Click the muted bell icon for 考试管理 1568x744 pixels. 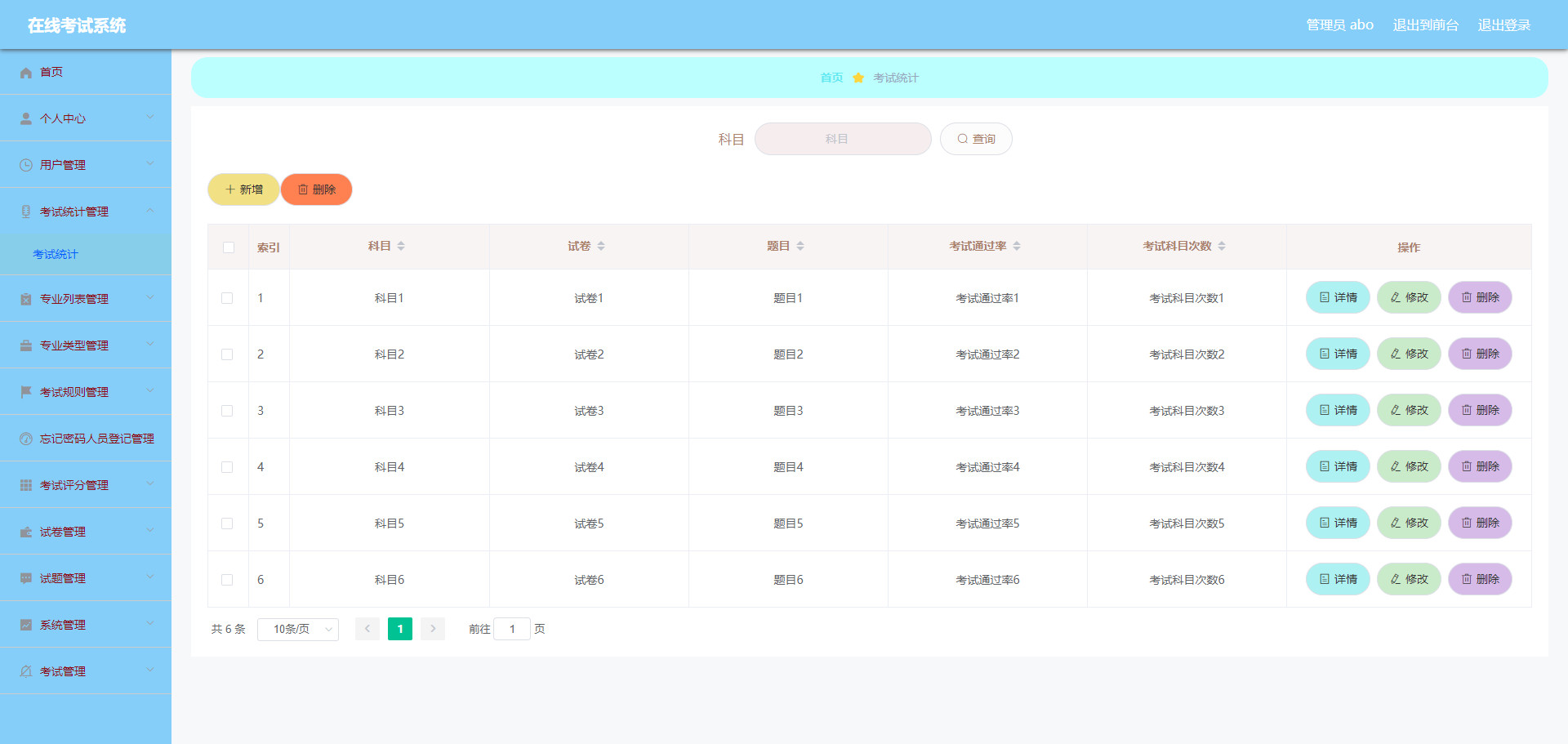point(26,672)
